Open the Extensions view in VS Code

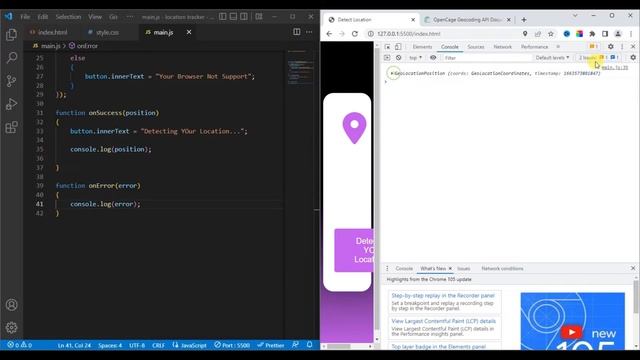11,127
